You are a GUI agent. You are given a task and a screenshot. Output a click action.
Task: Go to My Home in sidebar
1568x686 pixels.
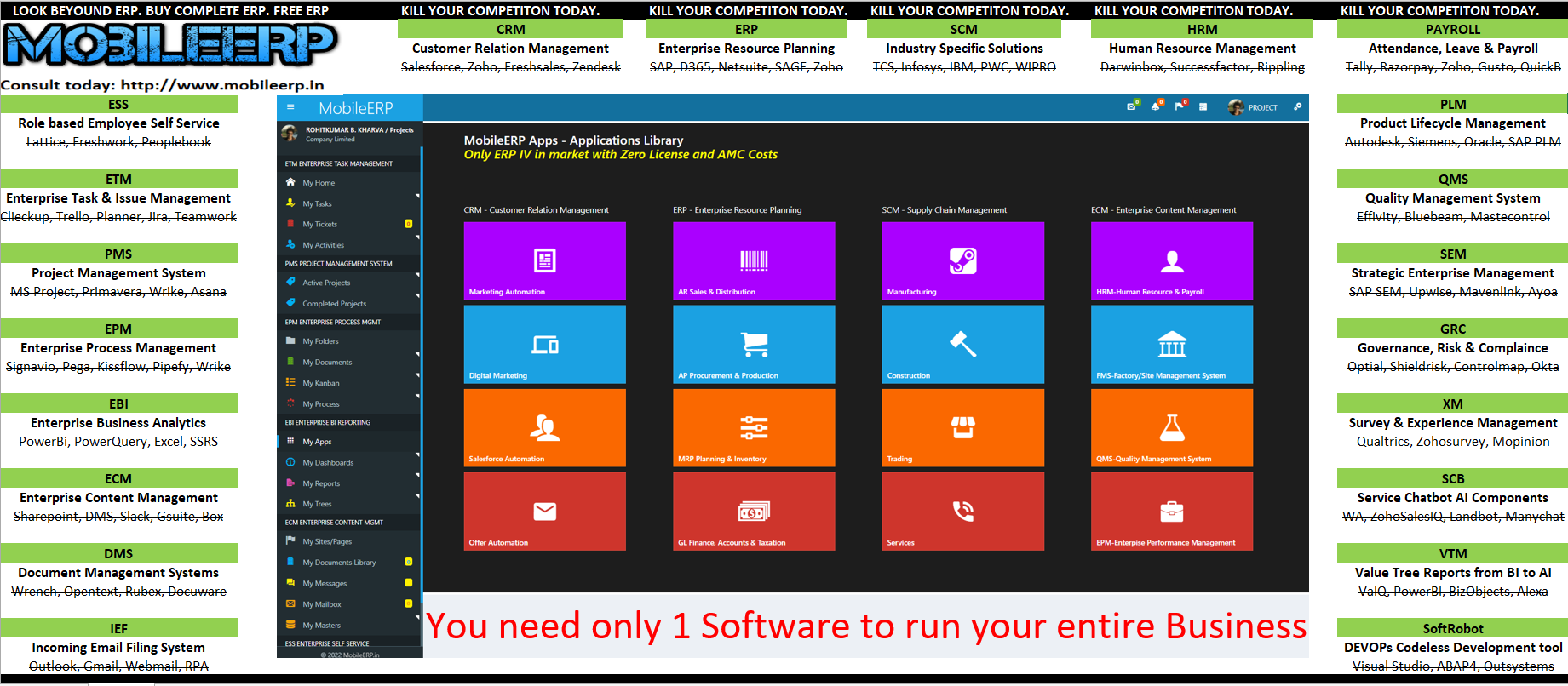[349, 183]
